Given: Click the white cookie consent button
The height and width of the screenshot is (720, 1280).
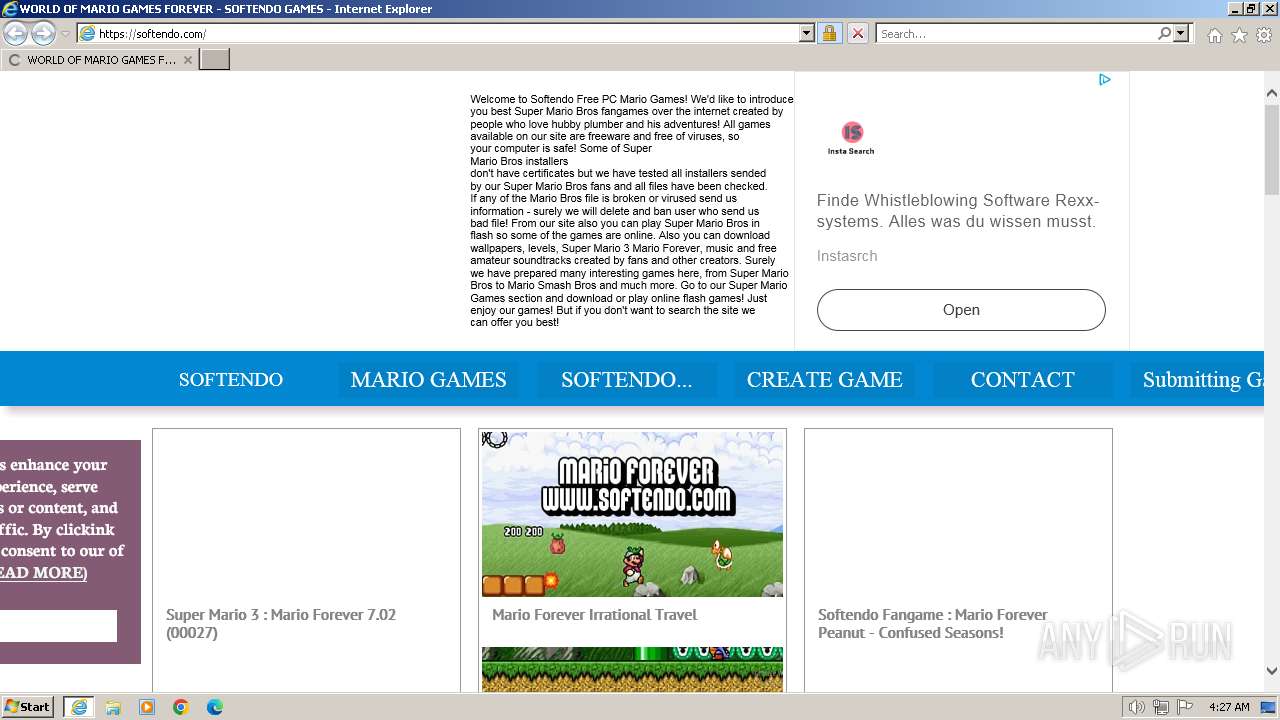Looking at the screenshot, I should pyautogui.click(x=58, y=626).
